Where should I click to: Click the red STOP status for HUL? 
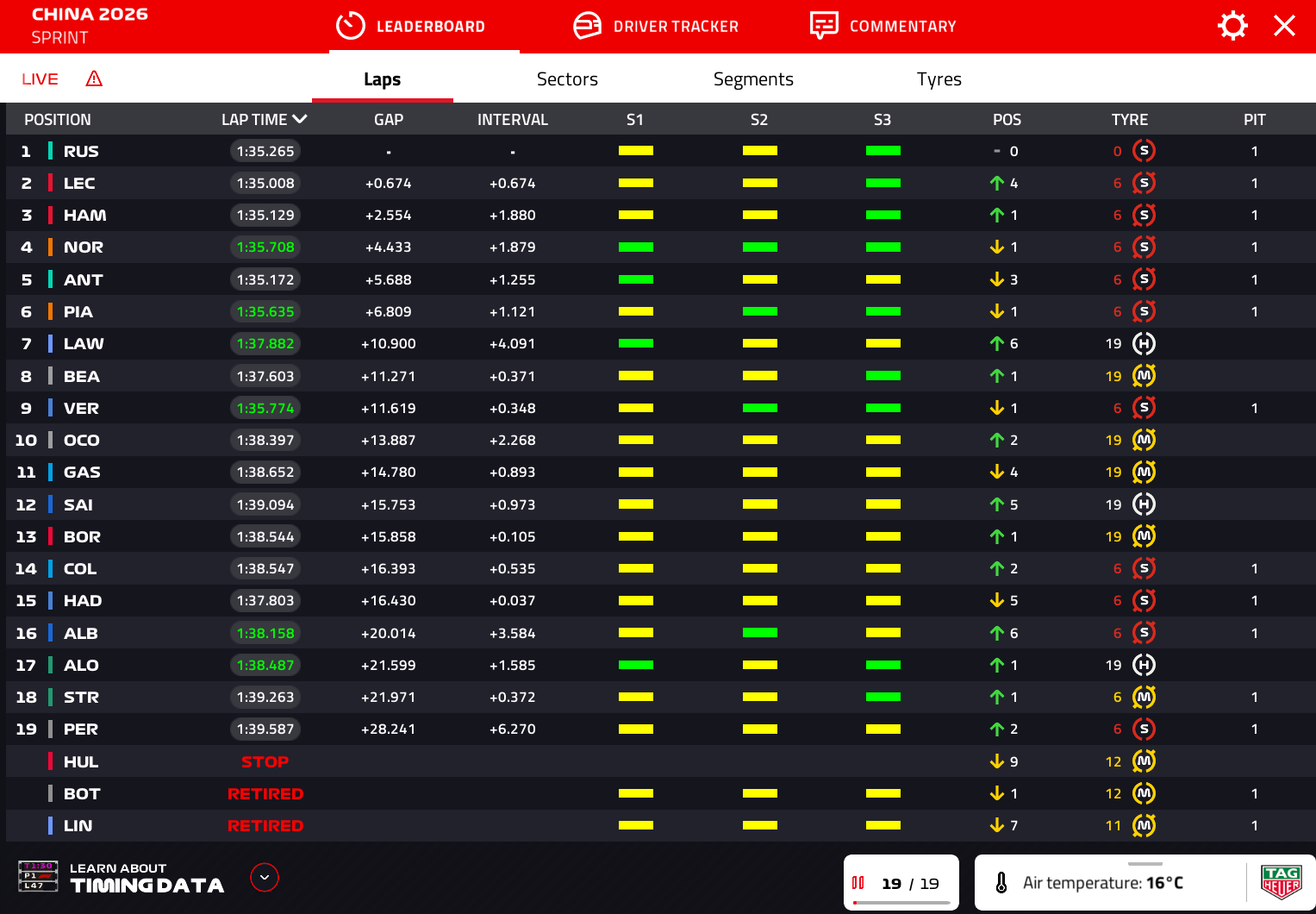(265, 761)
